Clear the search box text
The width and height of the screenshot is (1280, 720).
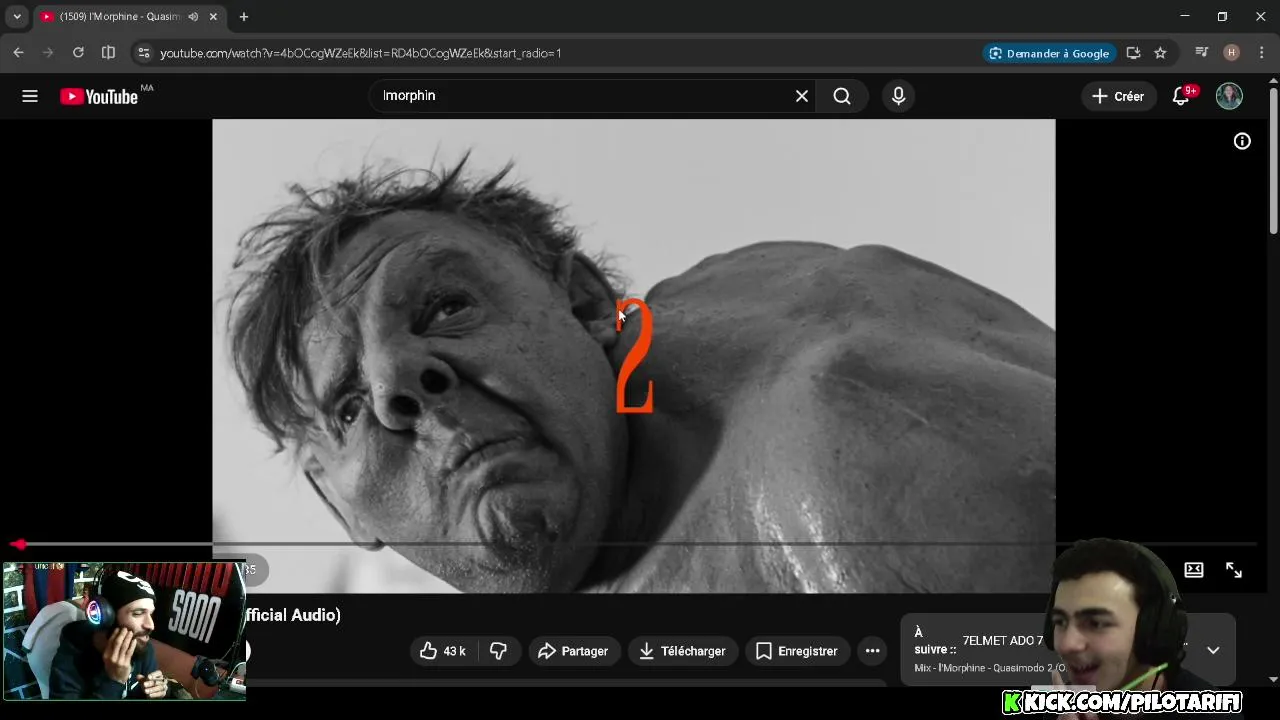(x=802, y=96)
